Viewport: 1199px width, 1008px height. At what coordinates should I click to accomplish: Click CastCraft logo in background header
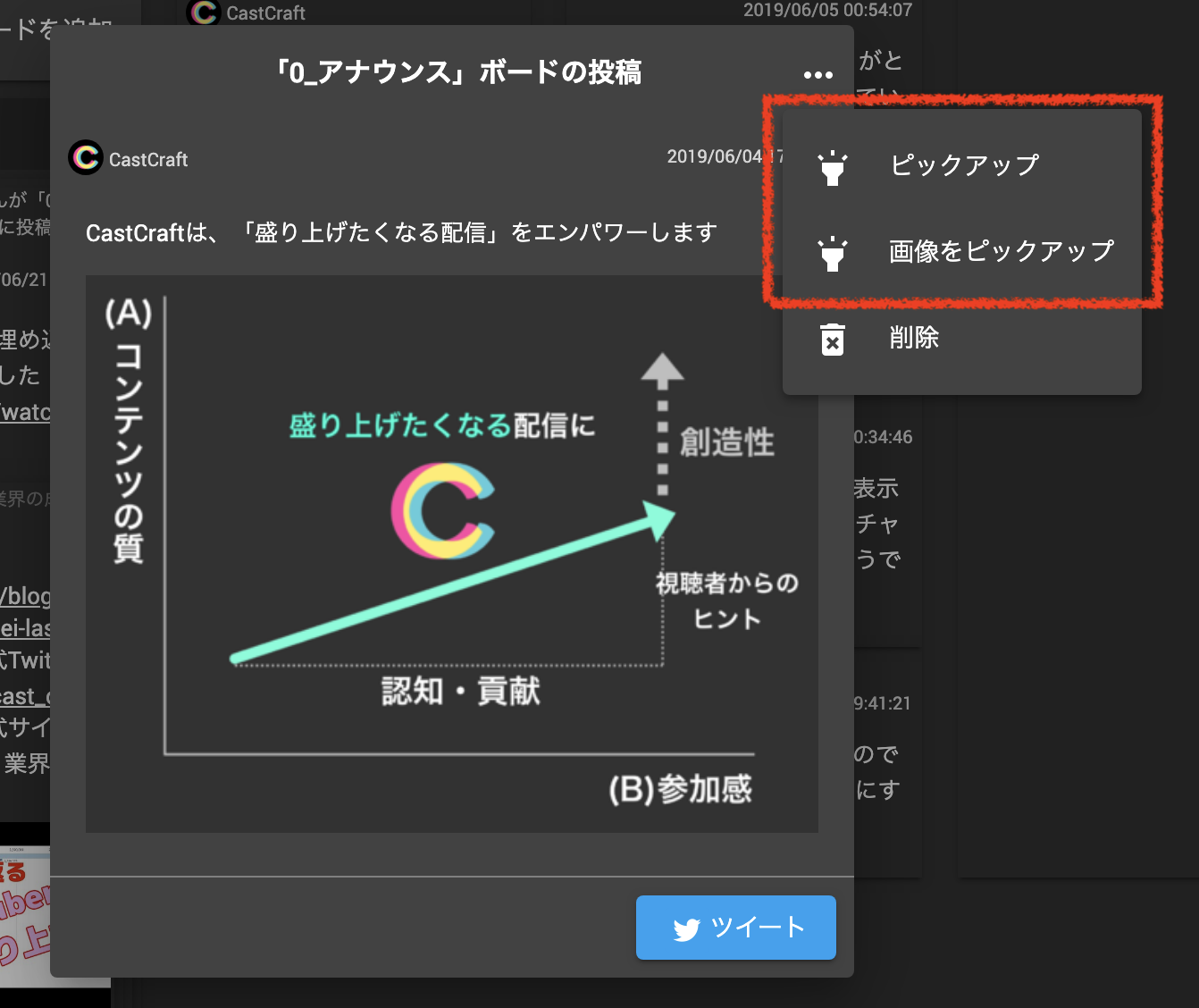[x=204, y=12]
